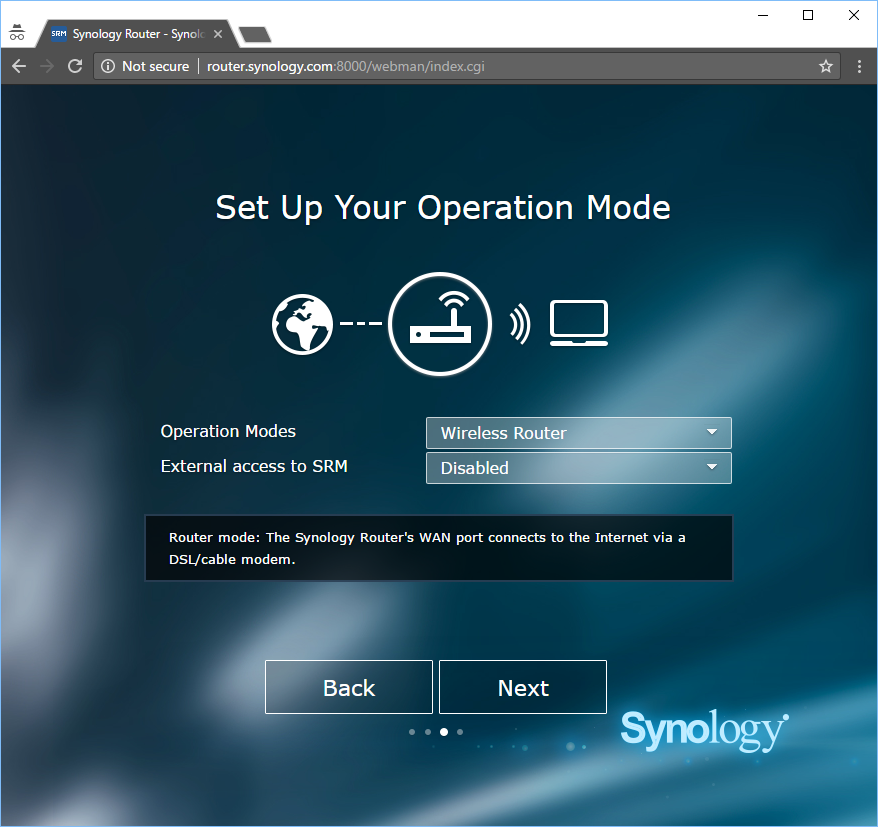The width and height of the screenshot is (878, 827).
Task: Click the Operation Modes label
Action: 228,431
